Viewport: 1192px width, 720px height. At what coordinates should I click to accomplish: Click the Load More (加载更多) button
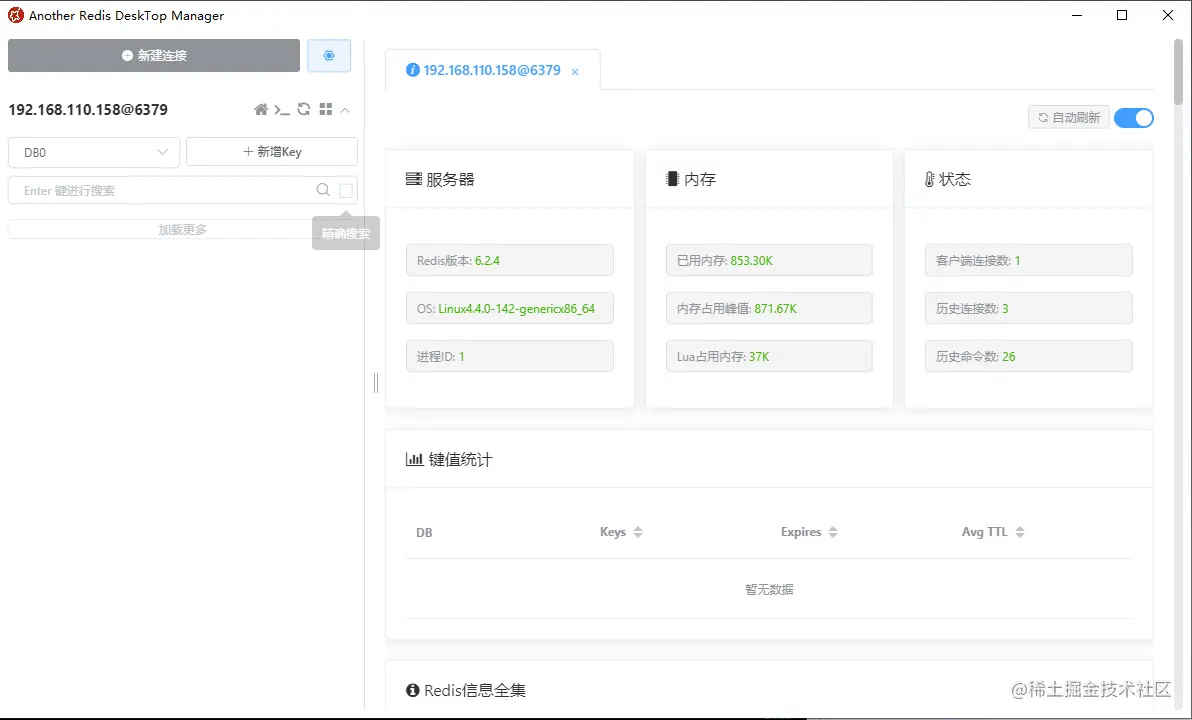point(182,230)
